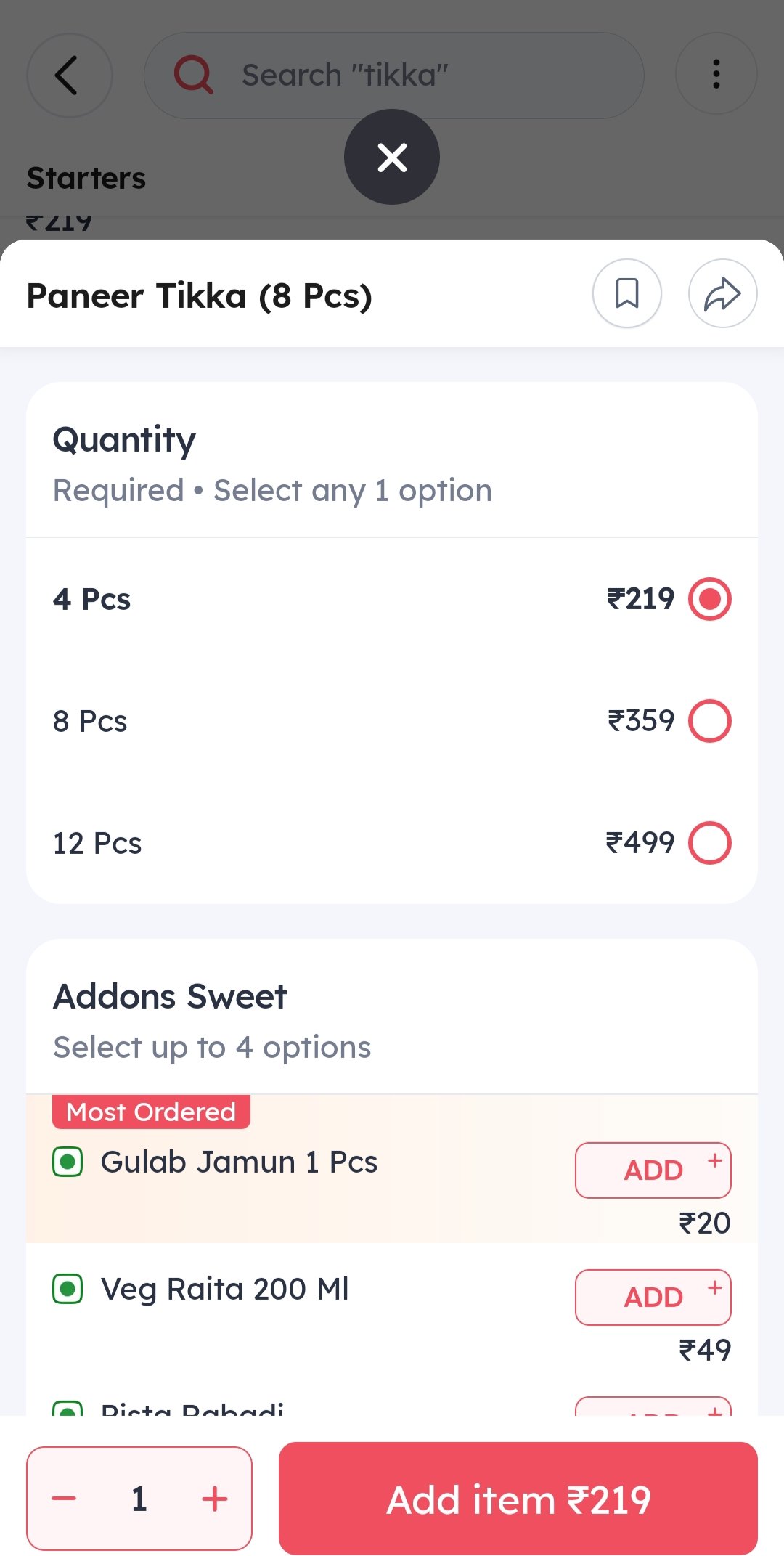
Task: Add Veg Raita 200 Ml addon
Action: 653,1298
